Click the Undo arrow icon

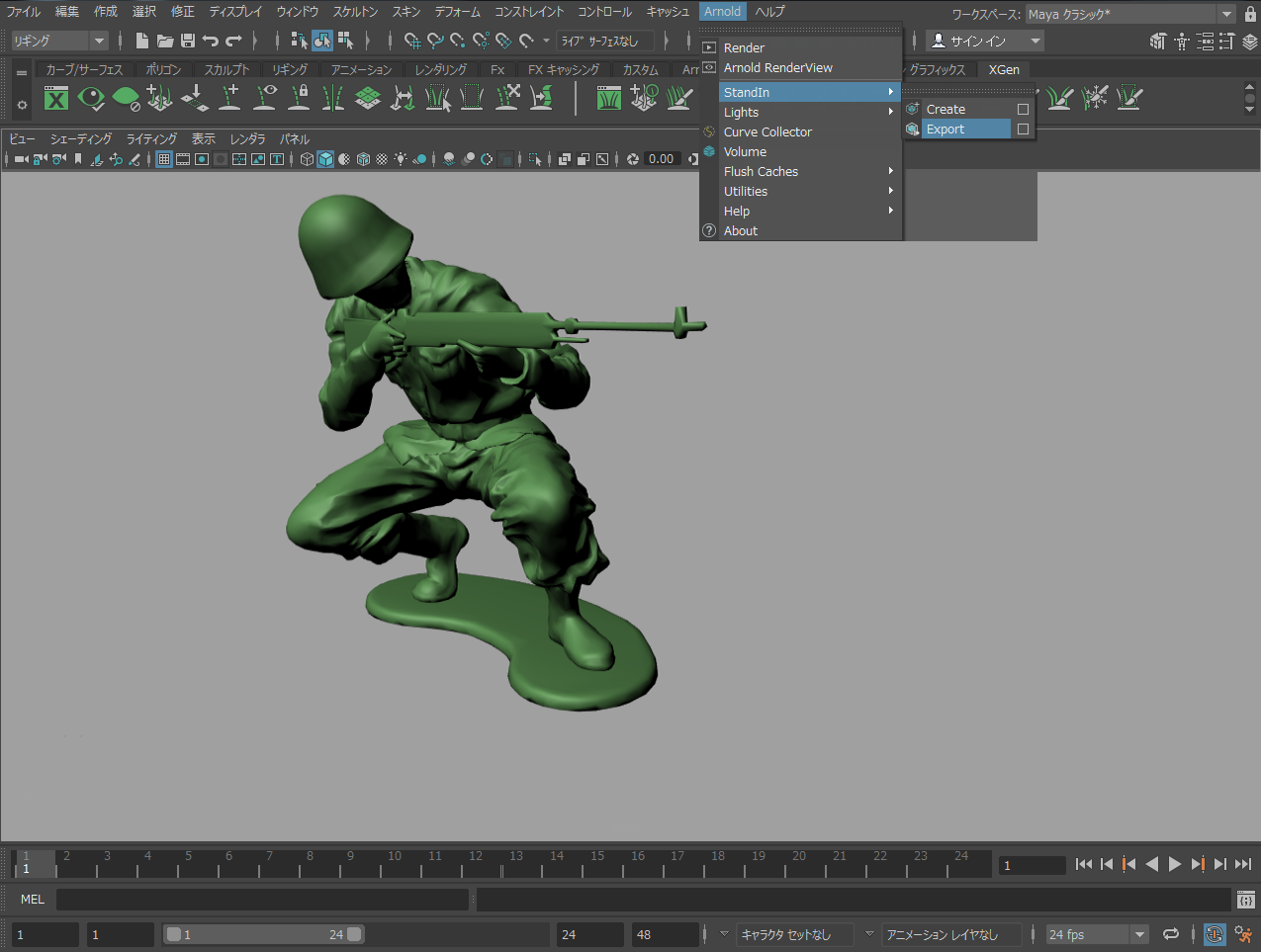[211, 41]
